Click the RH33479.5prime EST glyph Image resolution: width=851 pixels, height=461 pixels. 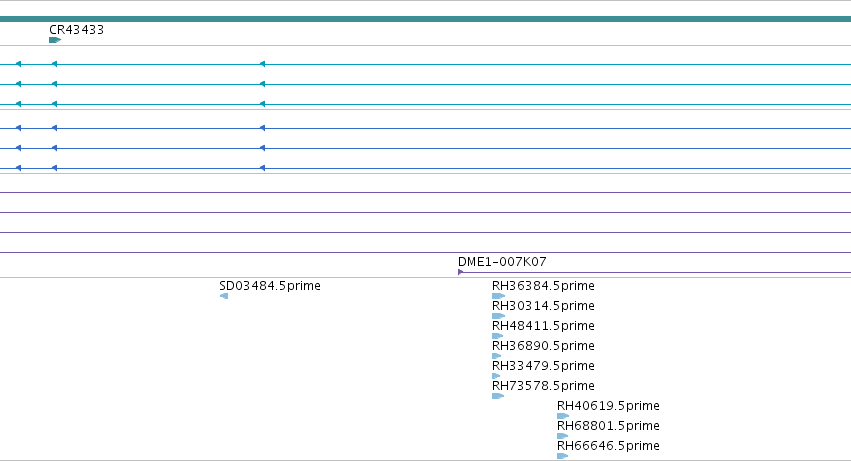(x=496, y=376)
